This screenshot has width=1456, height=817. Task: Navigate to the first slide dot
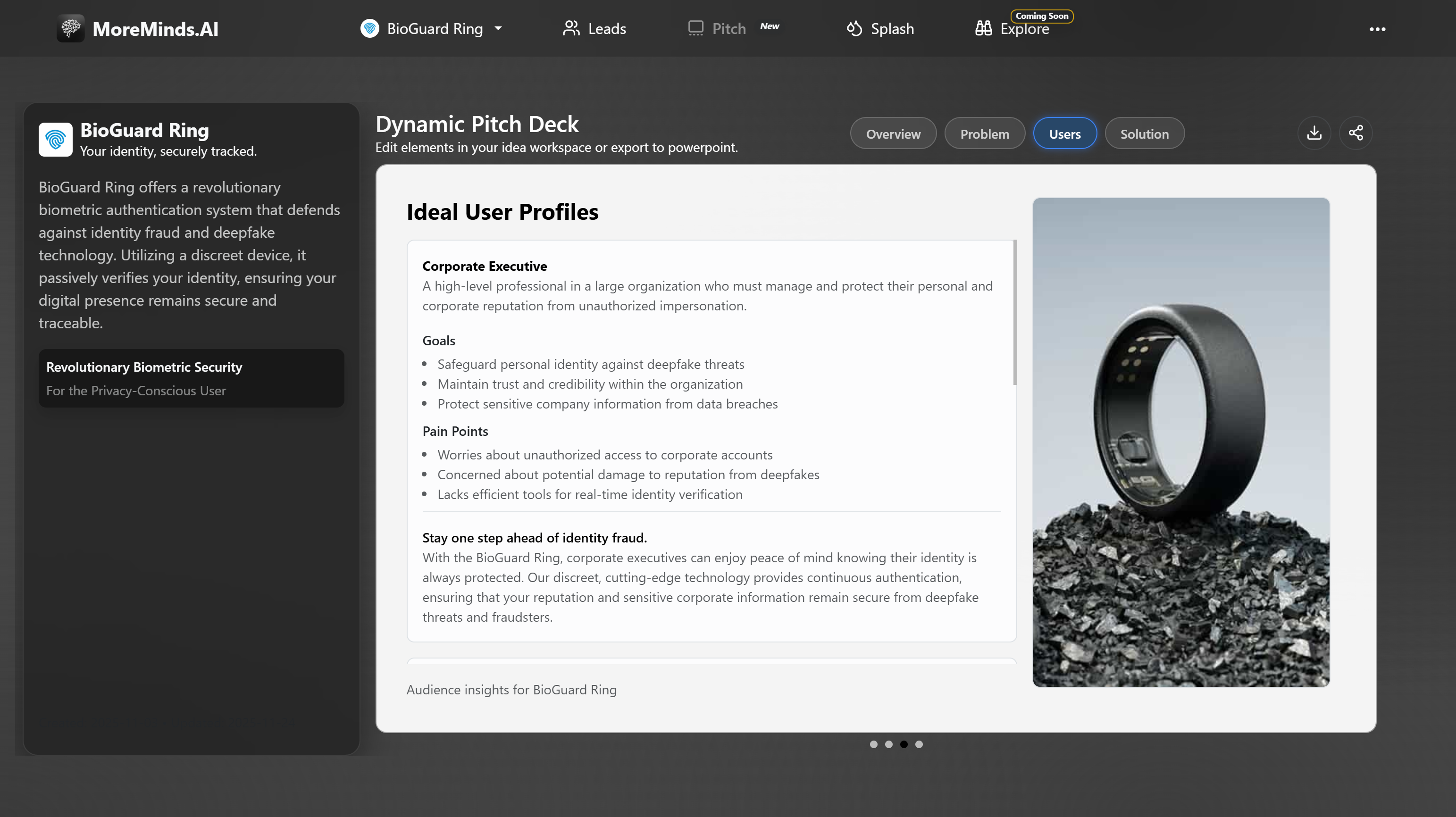click(x=874, y=744)
